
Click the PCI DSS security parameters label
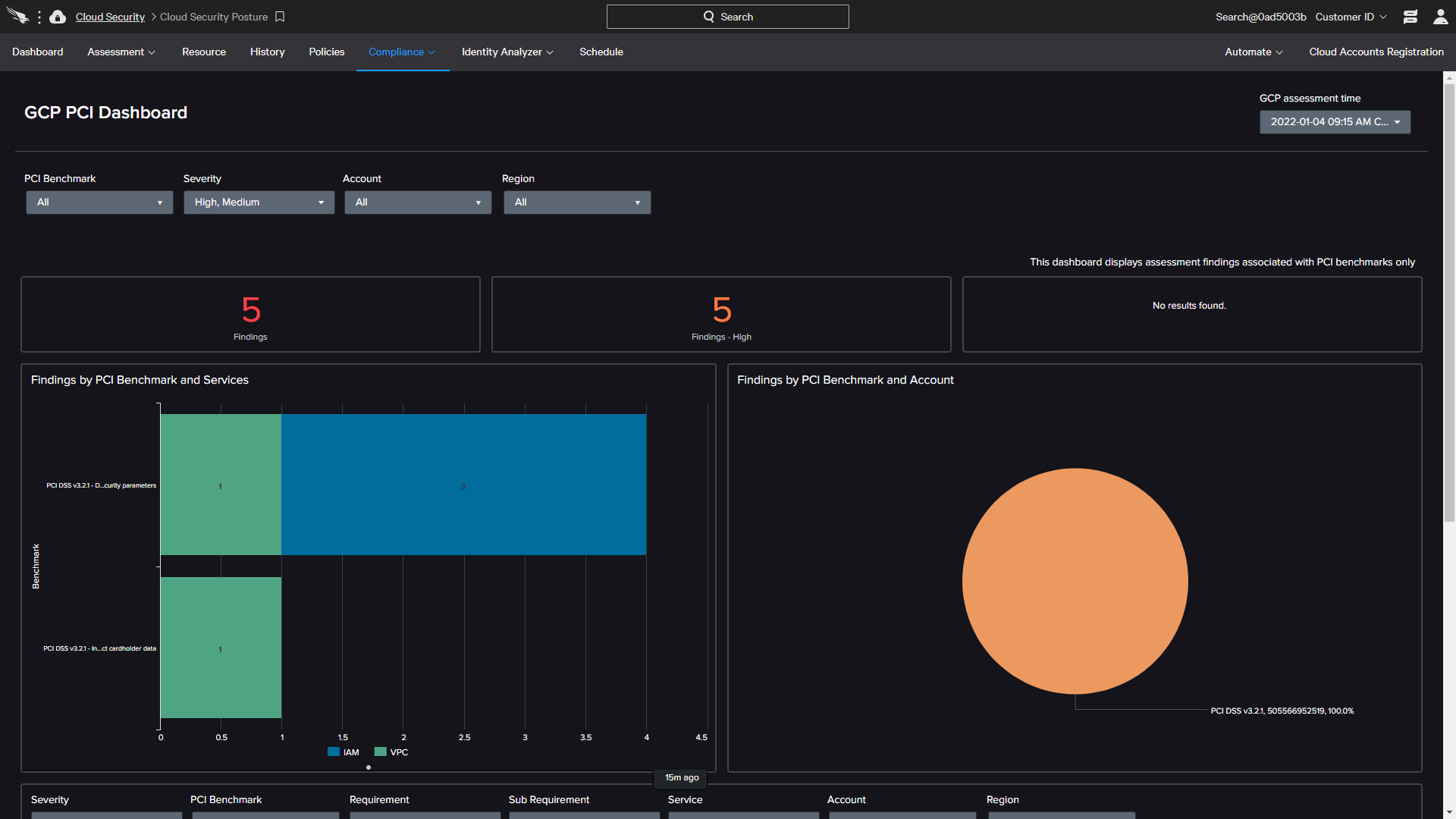[101, 485]
